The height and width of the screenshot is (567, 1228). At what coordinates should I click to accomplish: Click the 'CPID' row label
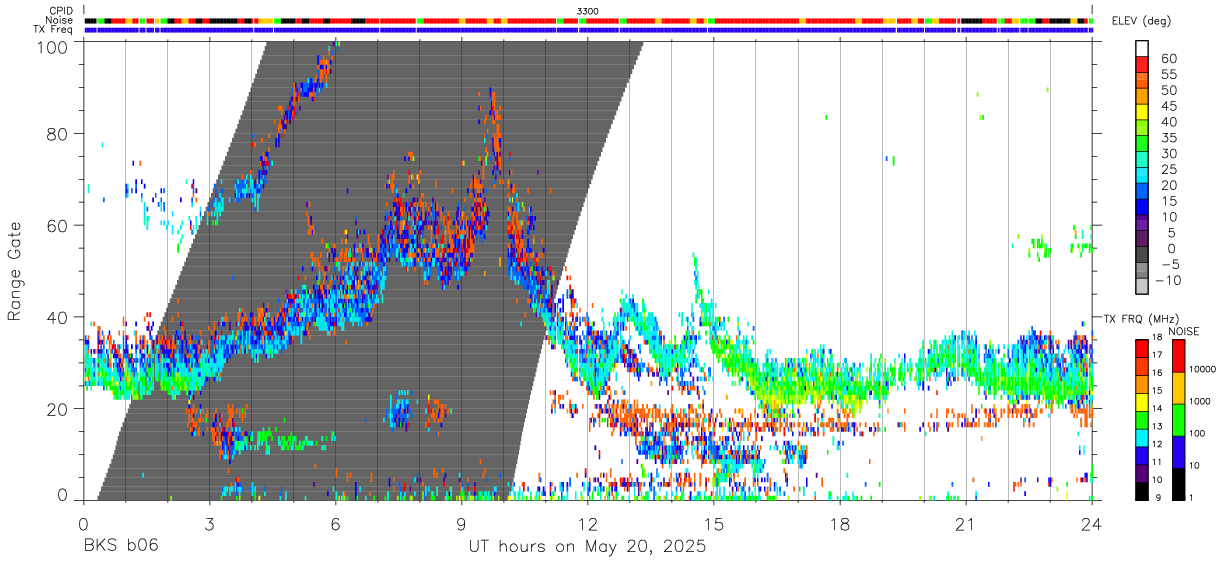[x=62, y=11]
